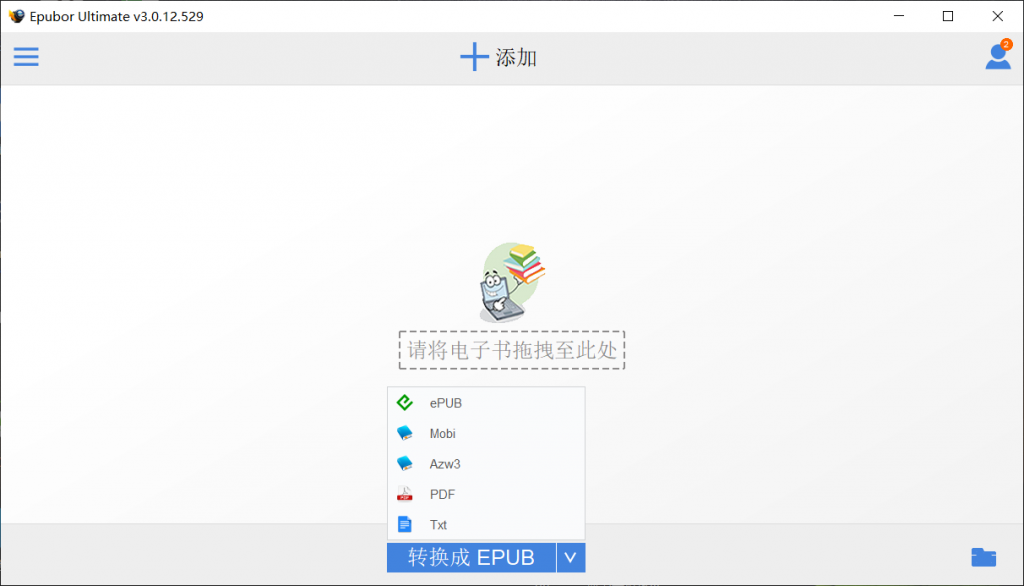The width and height of the screenshot is (1024, 586).
Task: Choose Azw3 as the output format
Action: tap(445, 464)
